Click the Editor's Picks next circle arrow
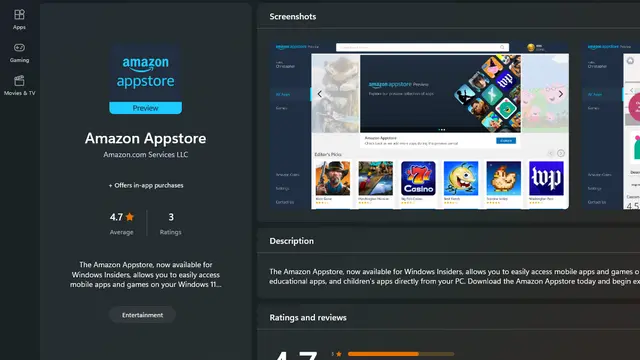Image resolution: width=640 pixels, height=360 pixels. pyautogui.click(x=561, y=153)
